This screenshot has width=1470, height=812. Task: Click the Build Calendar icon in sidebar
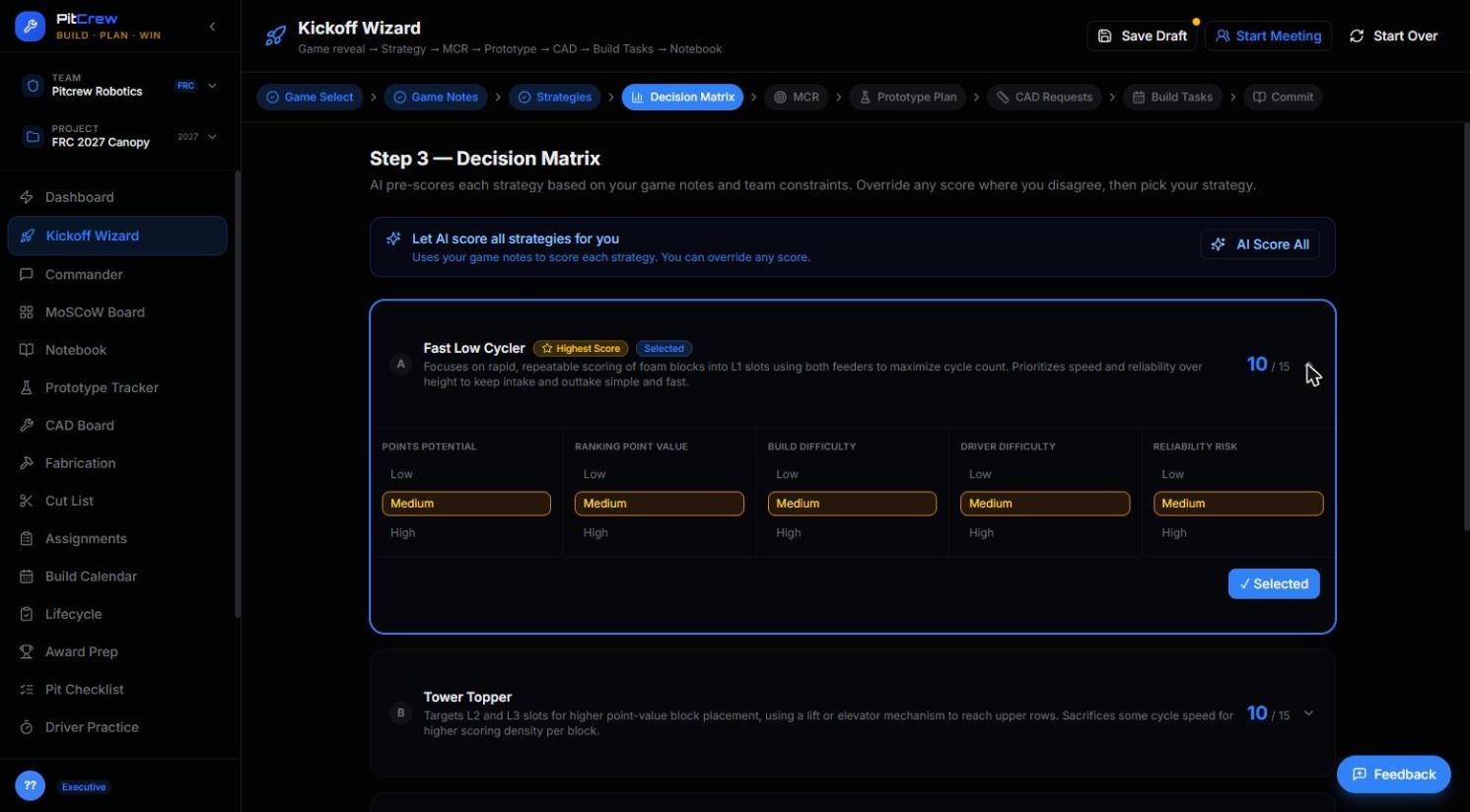(27, 576)
